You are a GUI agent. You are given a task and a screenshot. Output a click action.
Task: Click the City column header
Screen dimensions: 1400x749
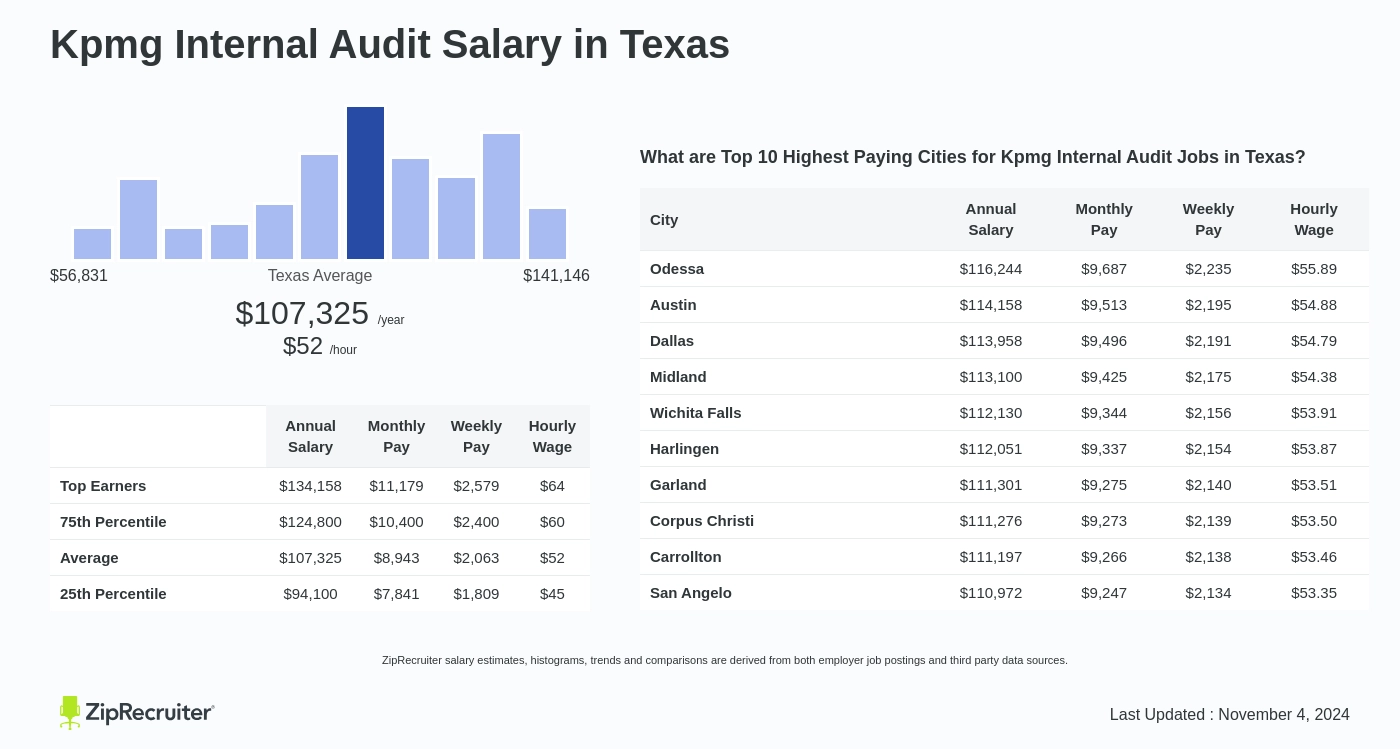tap(664, 220)
